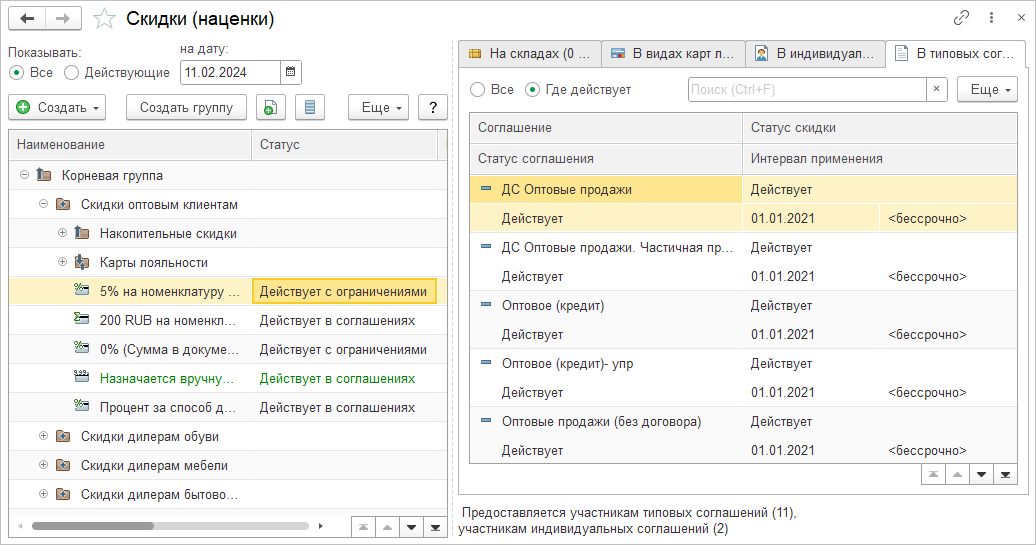Open the help question mark button
The height and width of the screenshot is (545, 1036).
pos(432,107)
